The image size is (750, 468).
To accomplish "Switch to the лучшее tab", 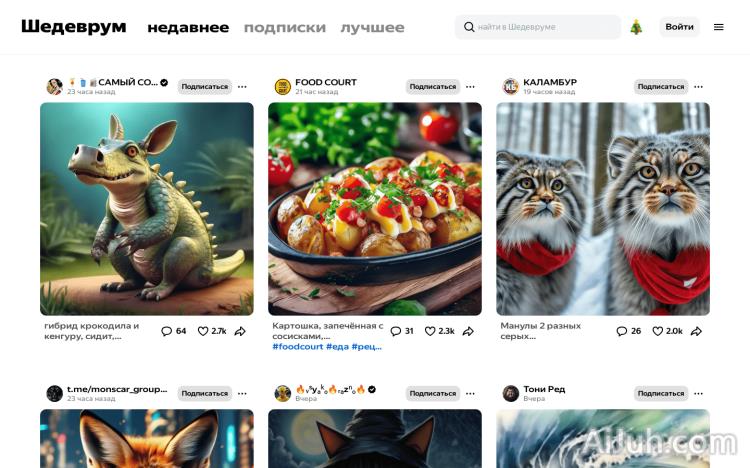I will pos(372,28).
